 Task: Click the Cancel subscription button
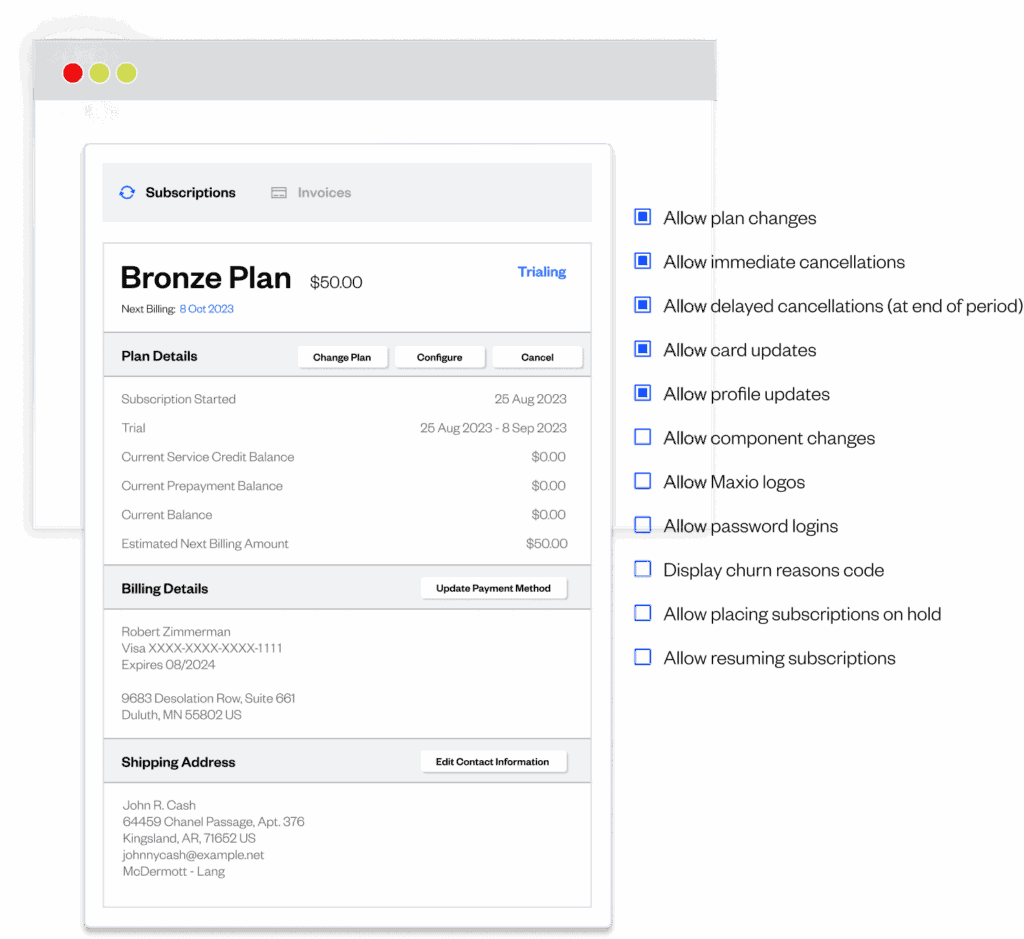(x=537, y=357)
